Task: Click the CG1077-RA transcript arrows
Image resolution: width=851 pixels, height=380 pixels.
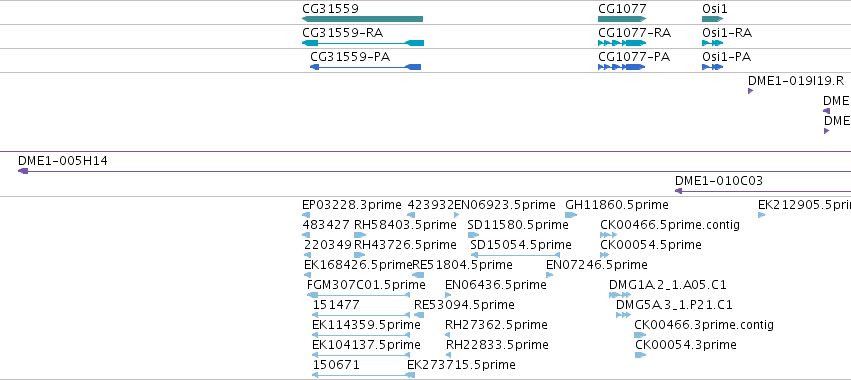Action: 622,43
